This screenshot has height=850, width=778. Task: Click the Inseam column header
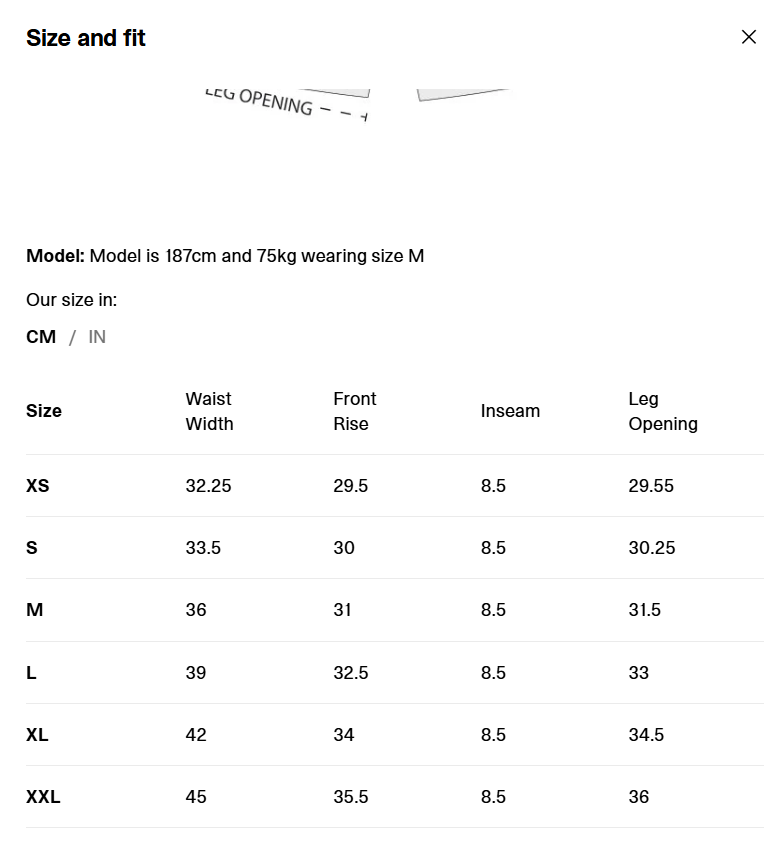coord(510,411)
